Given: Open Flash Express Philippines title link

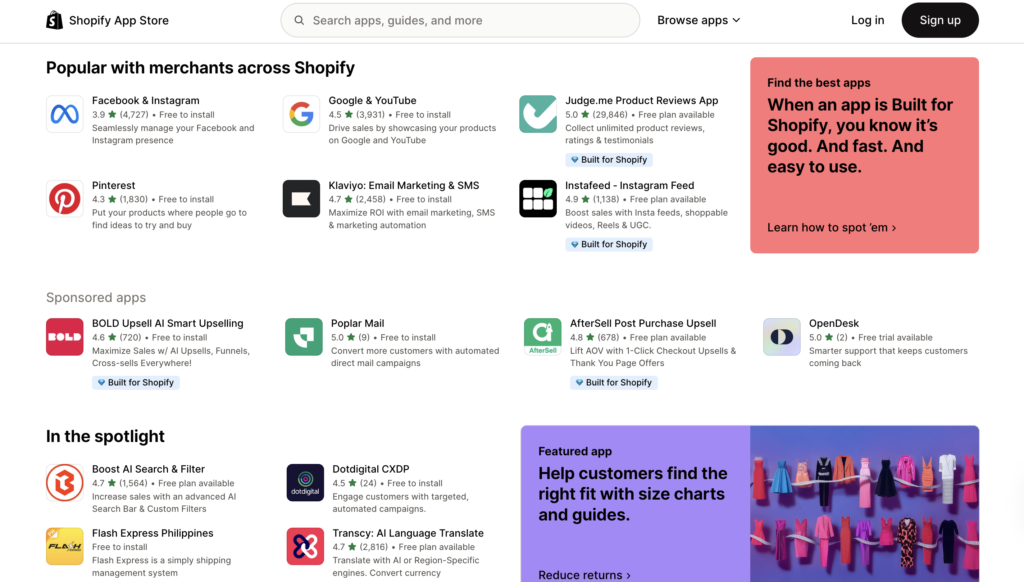Looking at the screenshot, I should click(153, 533).
